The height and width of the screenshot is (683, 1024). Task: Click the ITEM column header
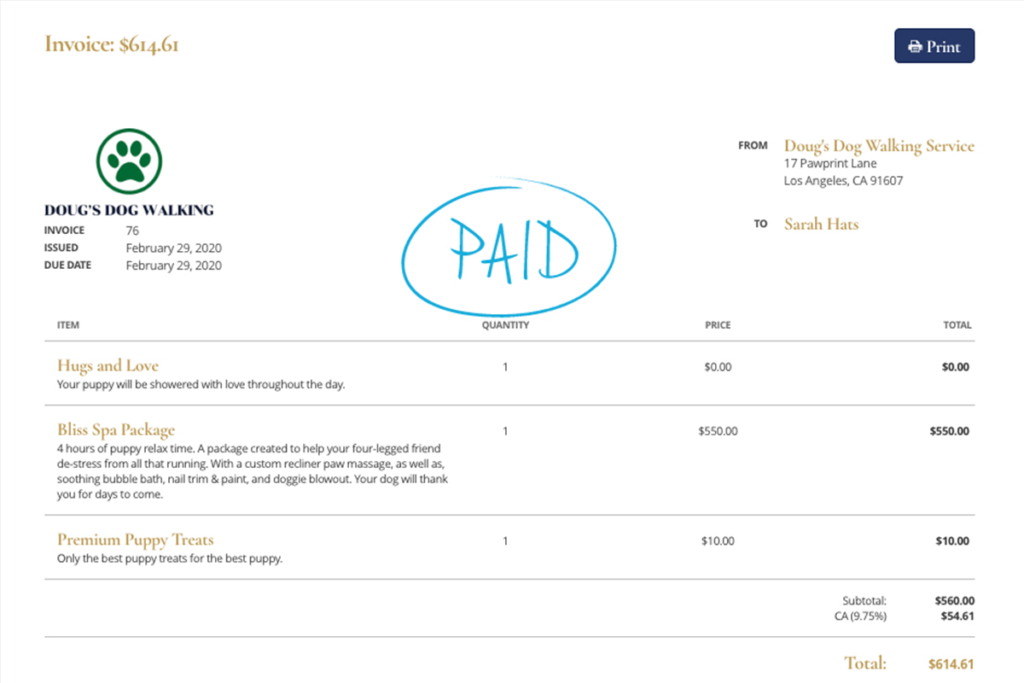pos(67,325)
